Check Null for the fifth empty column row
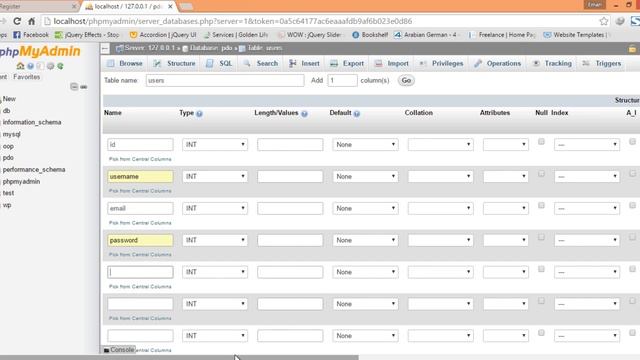640x360 pixels. point(541,269)
